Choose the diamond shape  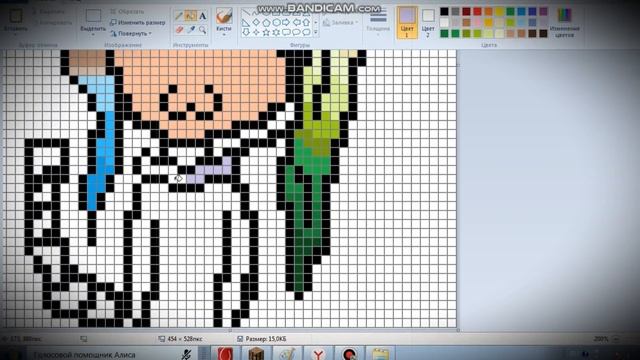point(256,23)
